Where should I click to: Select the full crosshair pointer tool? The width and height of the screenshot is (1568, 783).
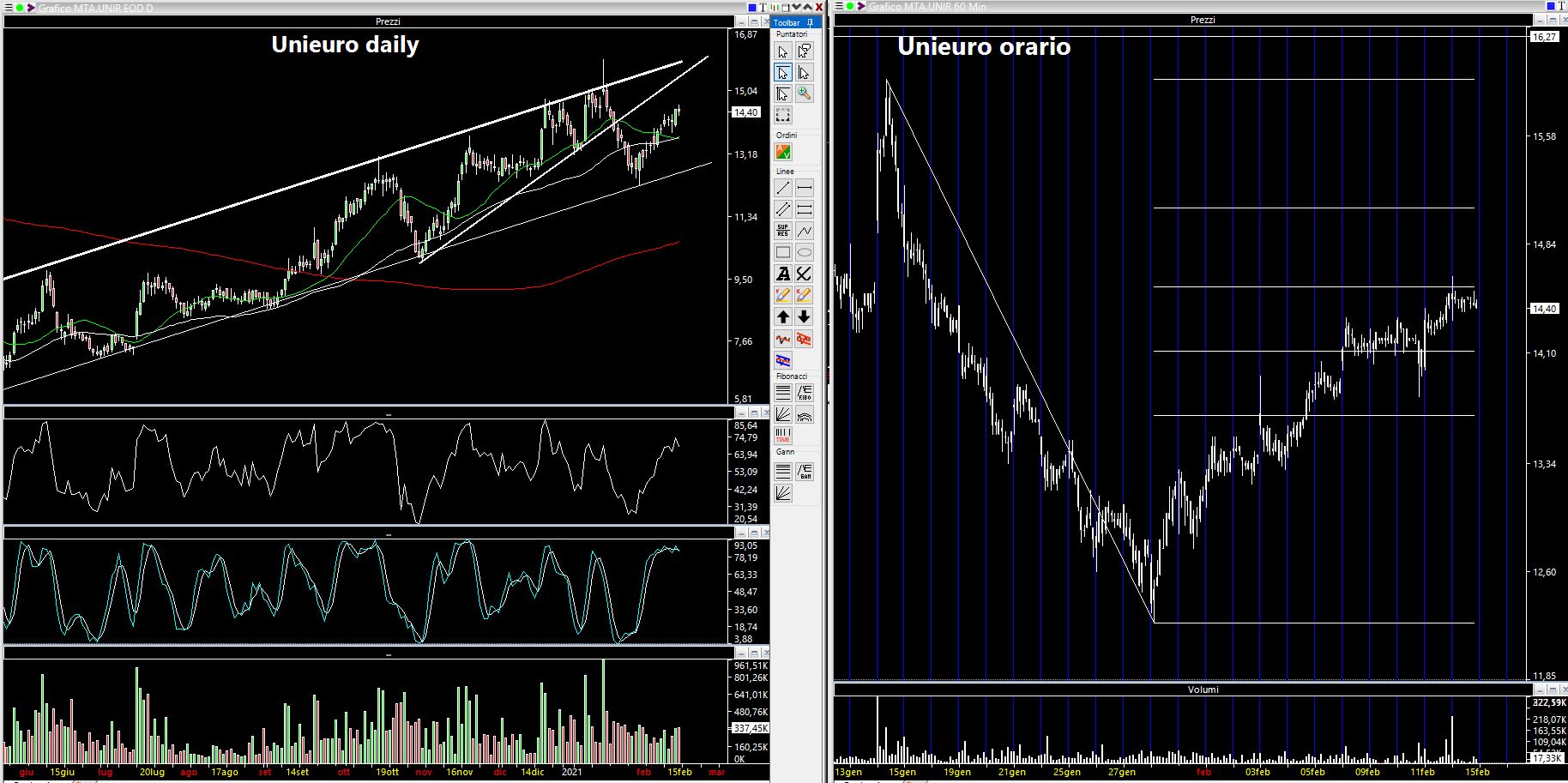(x=783, y=93)
